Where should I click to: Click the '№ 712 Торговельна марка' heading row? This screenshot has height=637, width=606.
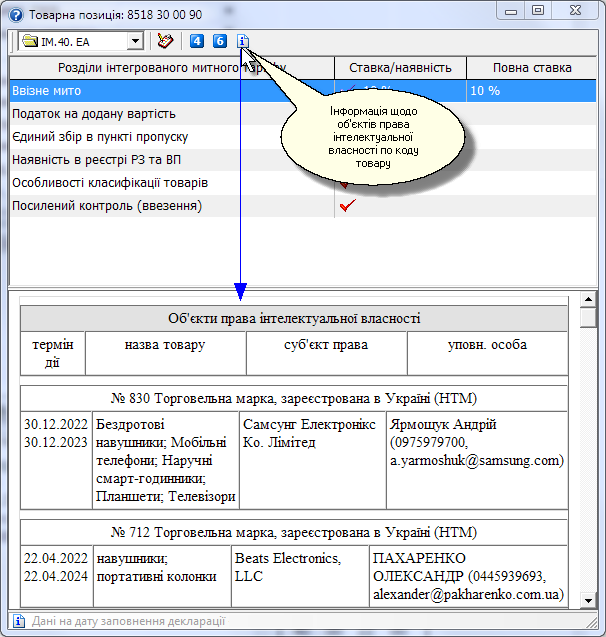294,532
